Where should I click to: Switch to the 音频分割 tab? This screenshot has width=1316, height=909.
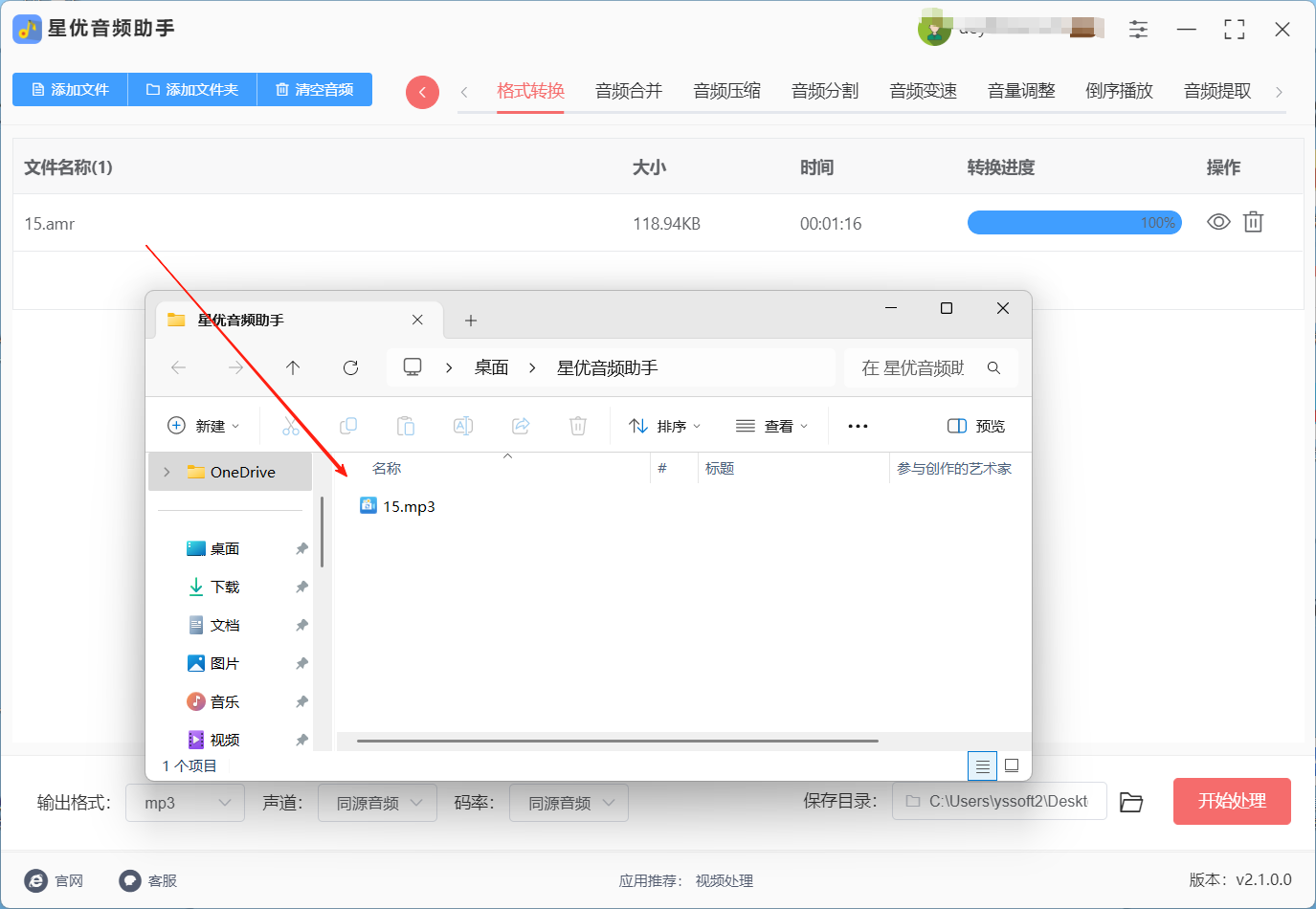(x=825, y=91)
